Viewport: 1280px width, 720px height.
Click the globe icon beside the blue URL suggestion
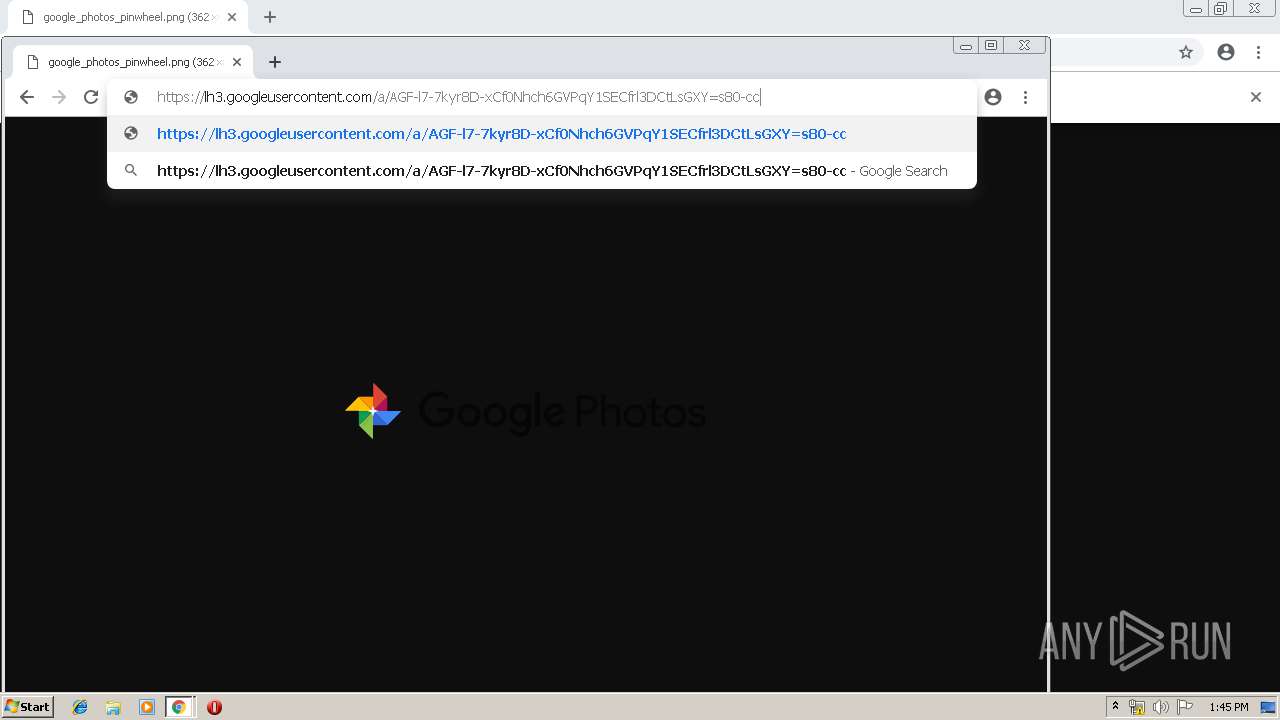[131, 133]
